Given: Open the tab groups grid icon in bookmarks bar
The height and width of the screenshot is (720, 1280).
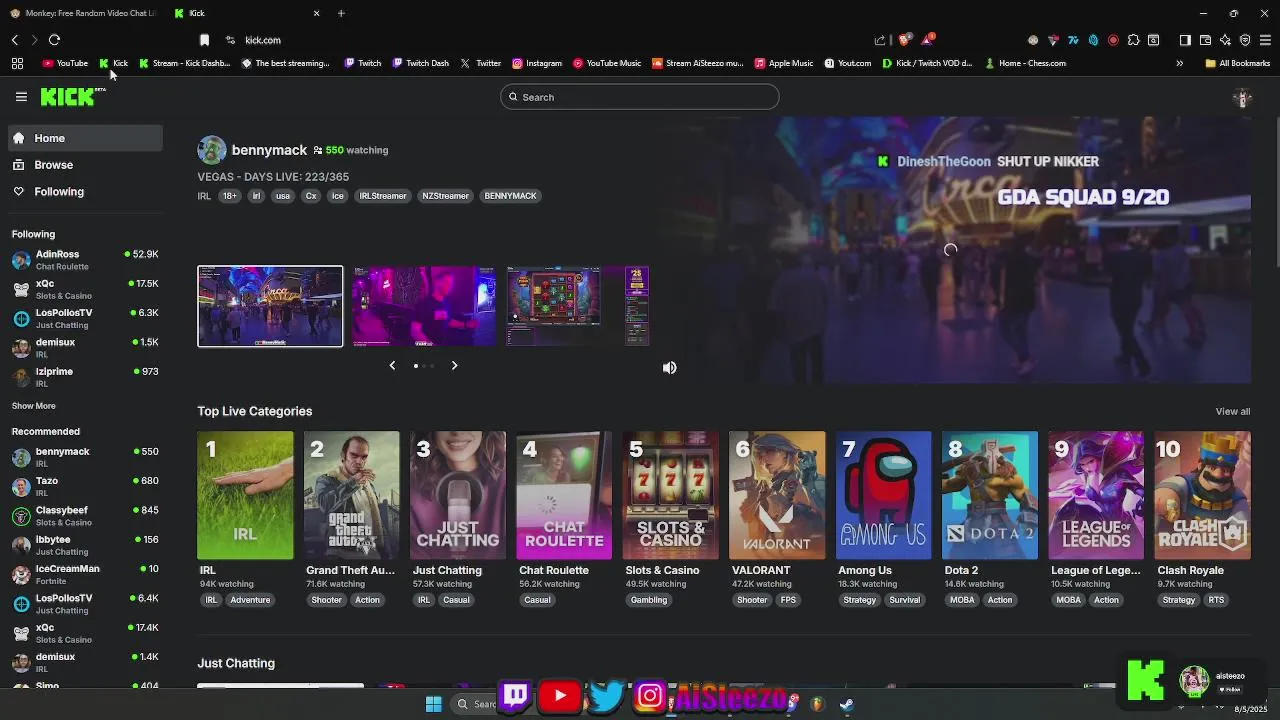Looking at the screenshot, I should [17, 63].
